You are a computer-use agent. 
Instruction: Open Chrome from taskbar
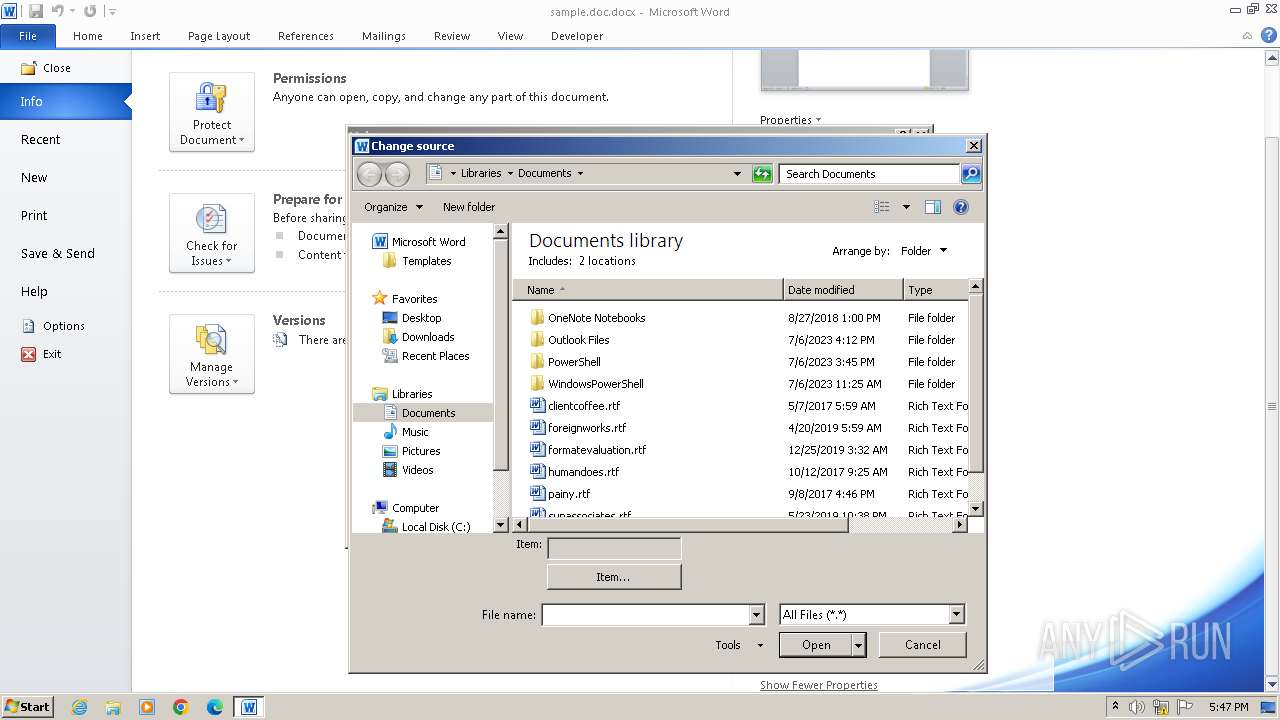tap(181, 707)
